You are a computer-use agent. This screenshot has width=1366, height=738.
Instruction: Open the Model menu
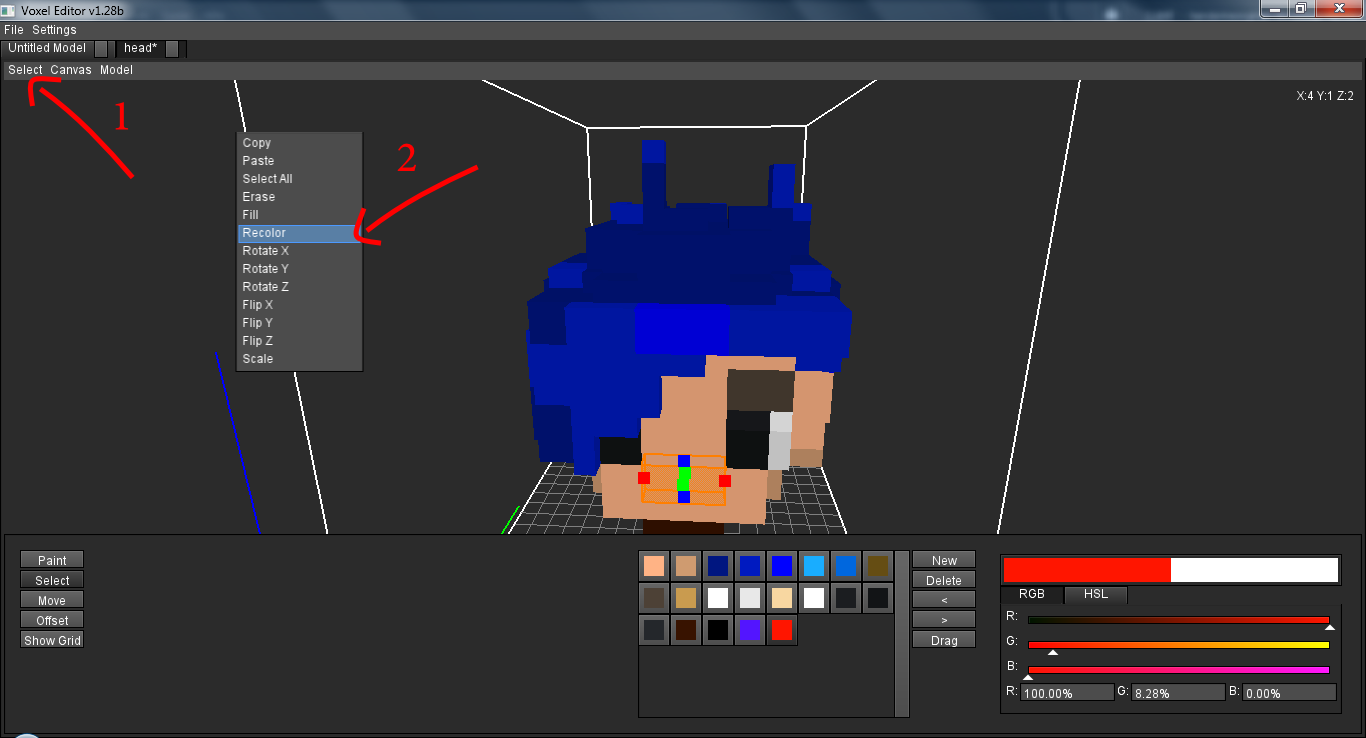[x=116, y=70]
